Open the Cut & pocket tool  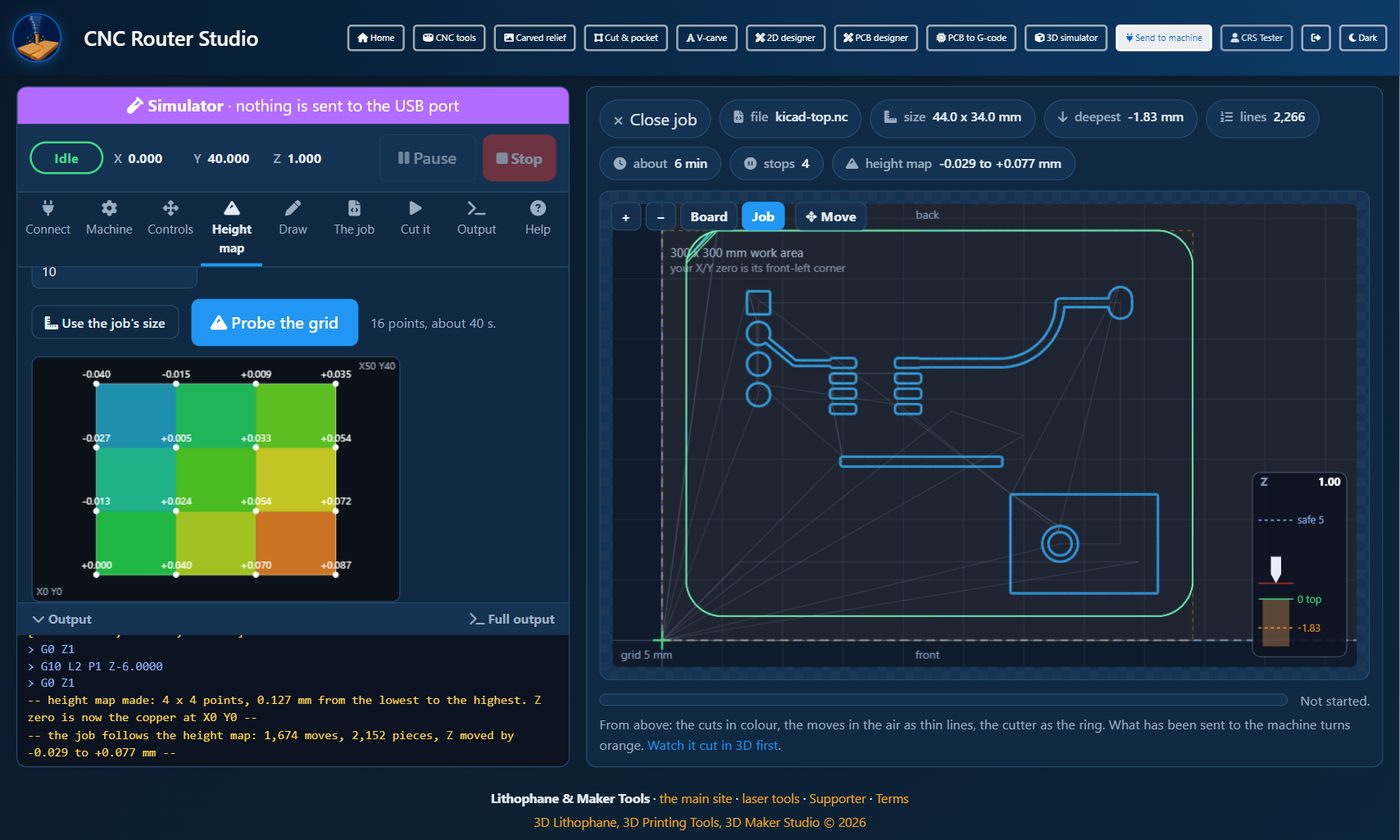pos(626,38)
